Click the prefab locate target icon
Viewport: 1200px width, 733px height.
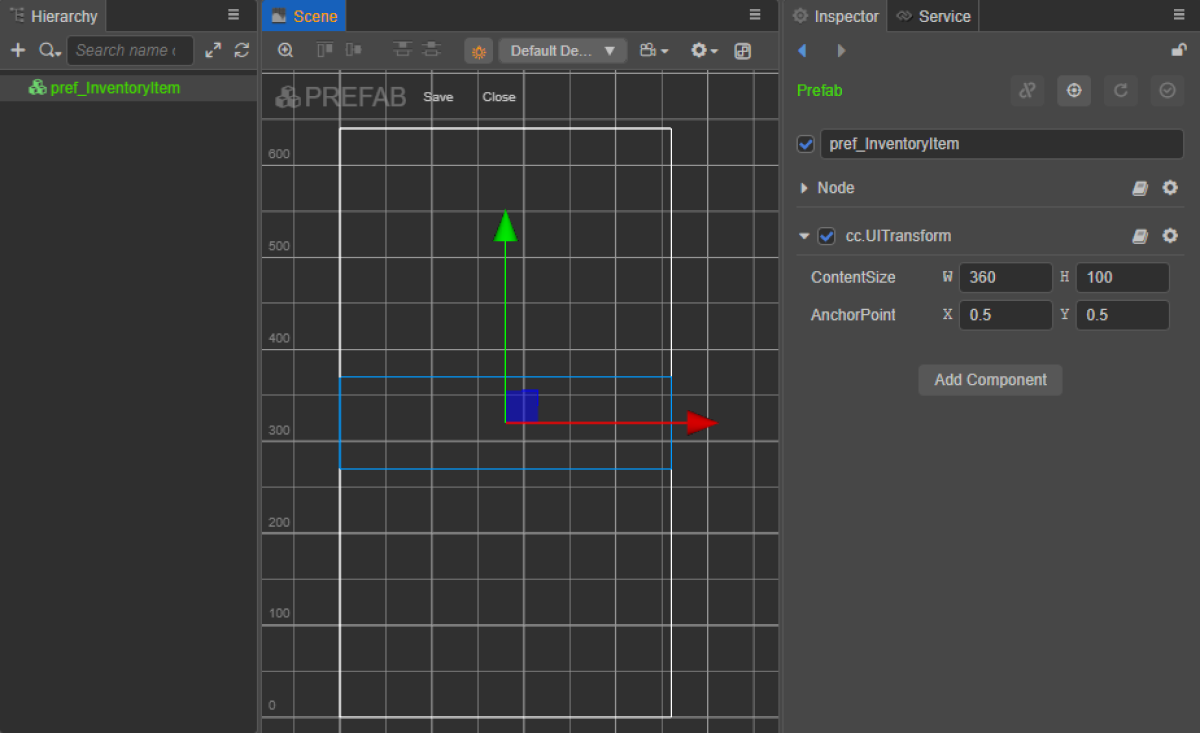tap(1074, 91)
